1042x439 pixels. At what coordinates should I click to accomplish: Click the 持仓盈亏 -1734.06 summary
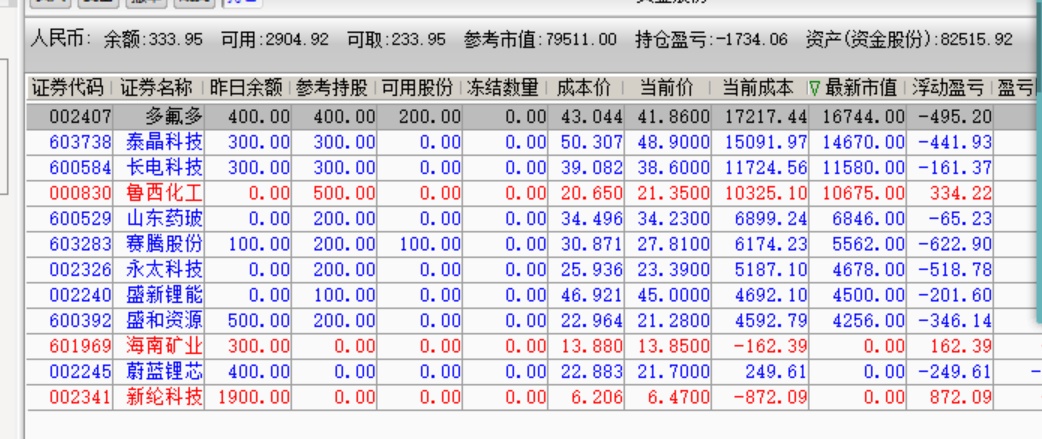pyautogui.click(x=711, y=39)
